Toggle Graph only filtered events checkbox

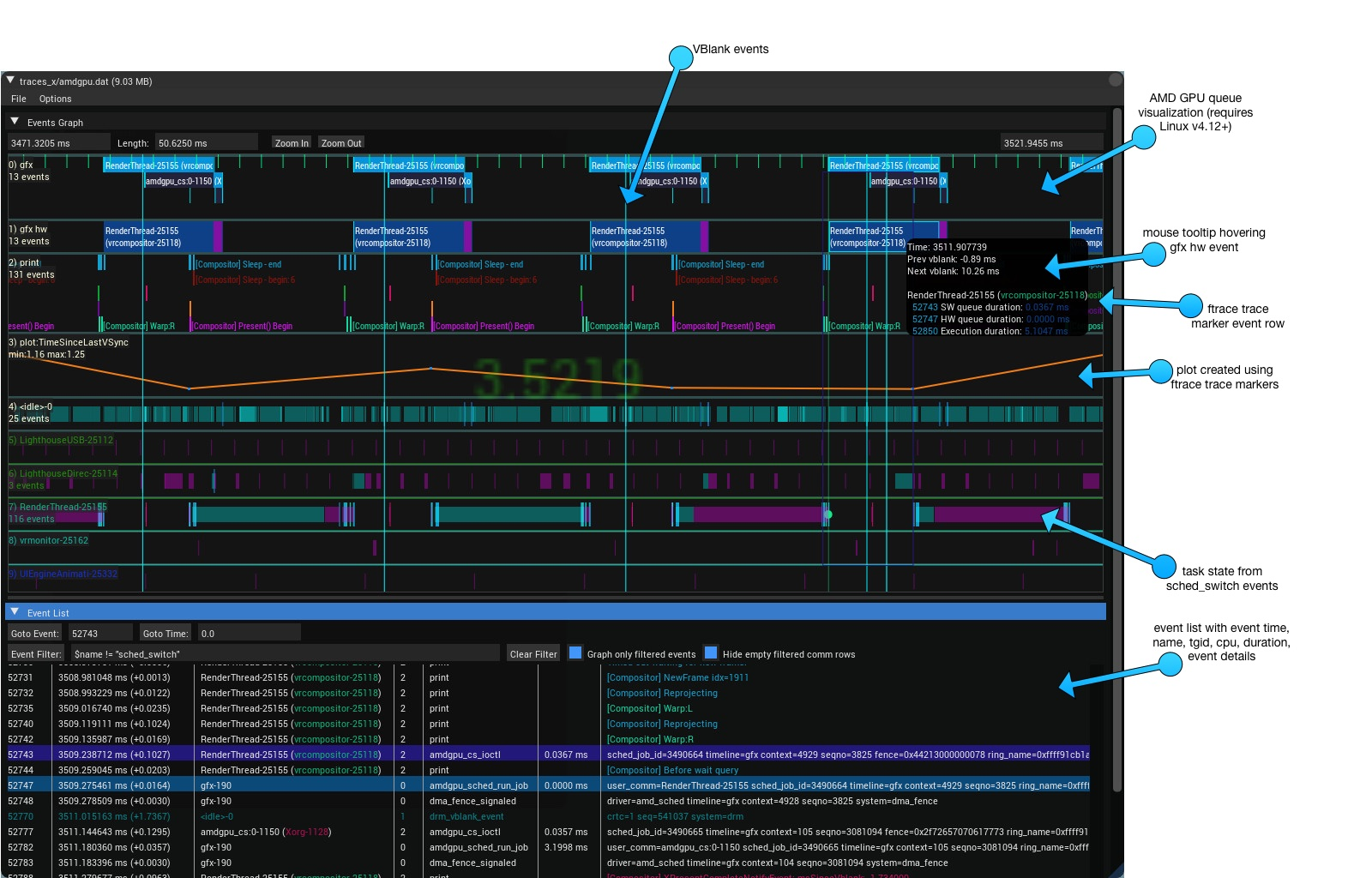point(575,652)
